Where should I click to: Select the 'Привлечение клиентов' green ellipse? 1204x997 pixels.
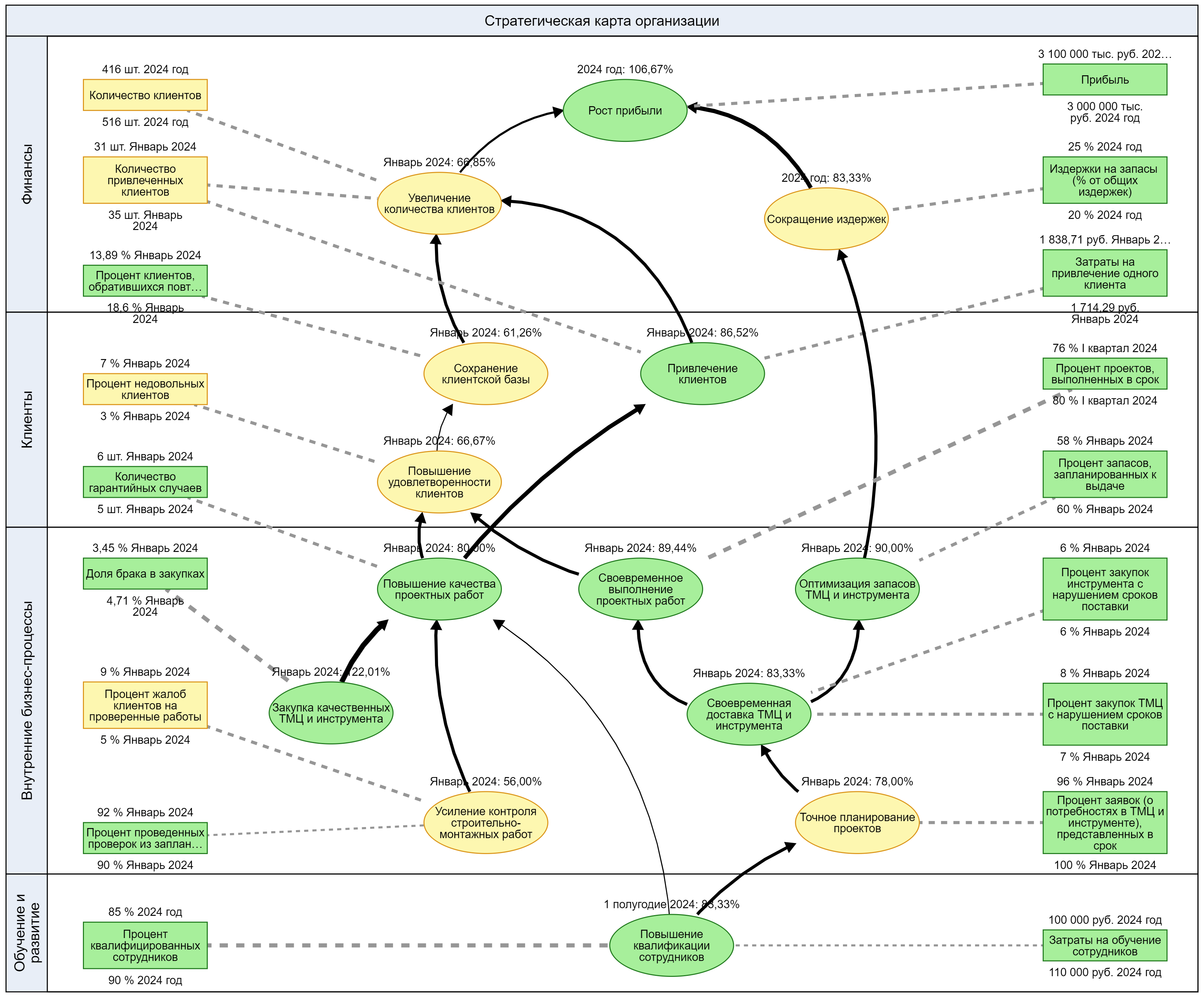coord(702,374)
